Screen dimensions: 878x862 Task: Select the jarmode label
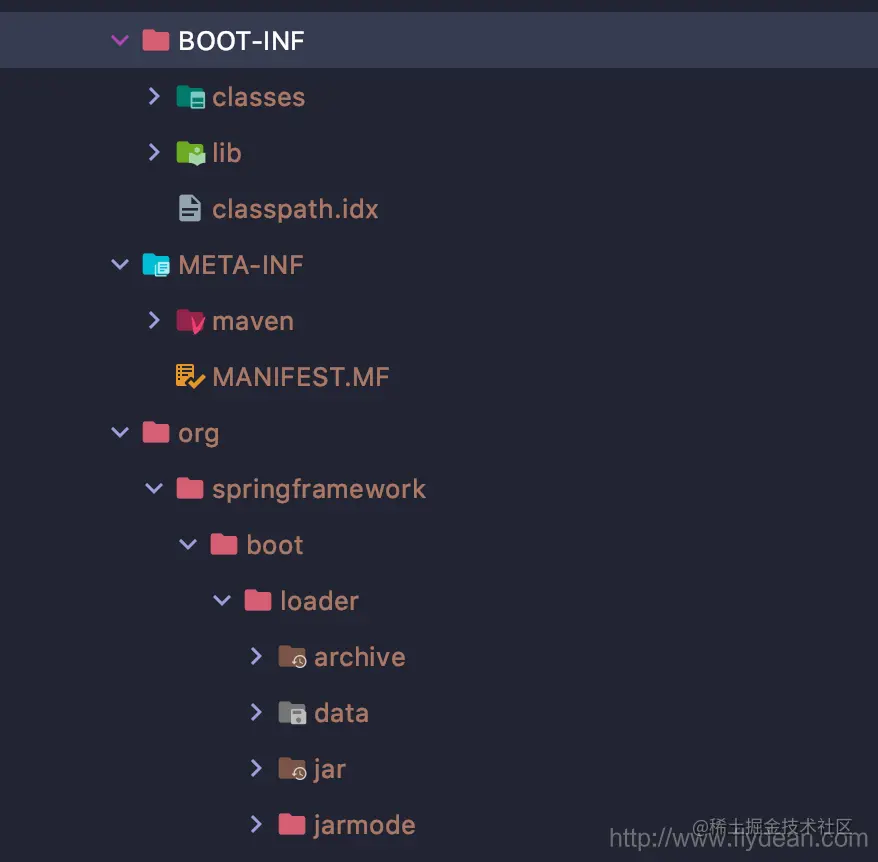click(364, 826)
